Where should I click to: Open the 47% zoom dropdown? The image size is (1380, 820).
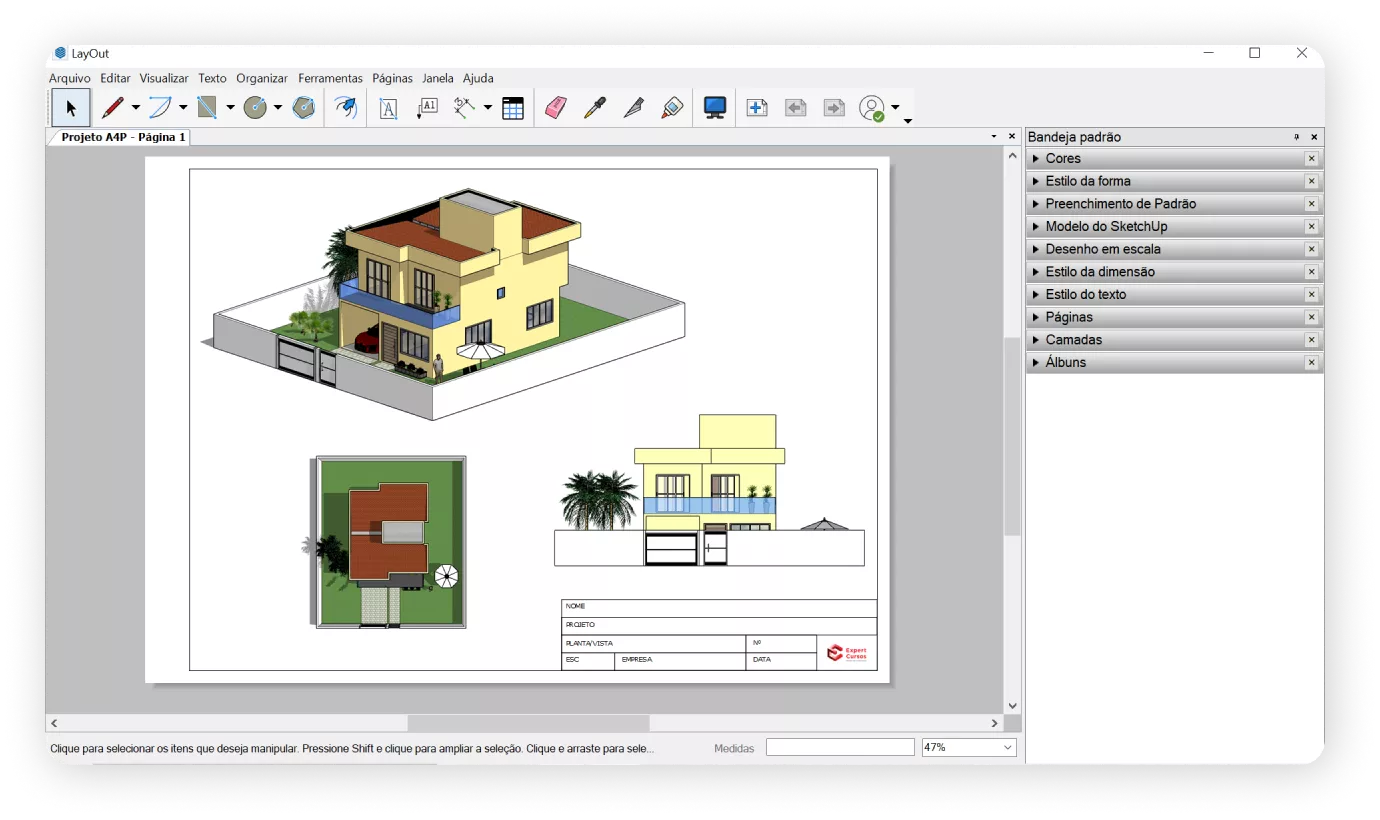[1007, 747]
